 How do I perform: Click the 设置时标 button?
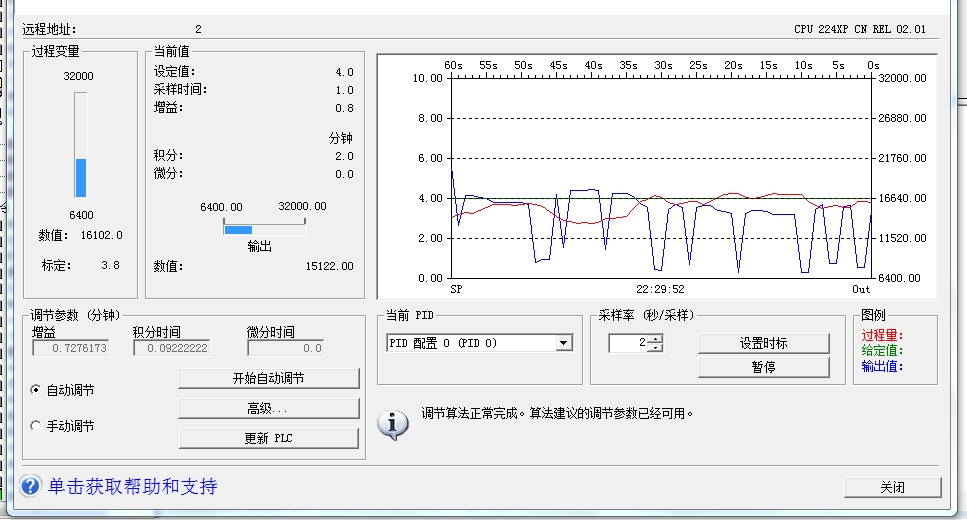pos(763,343)
